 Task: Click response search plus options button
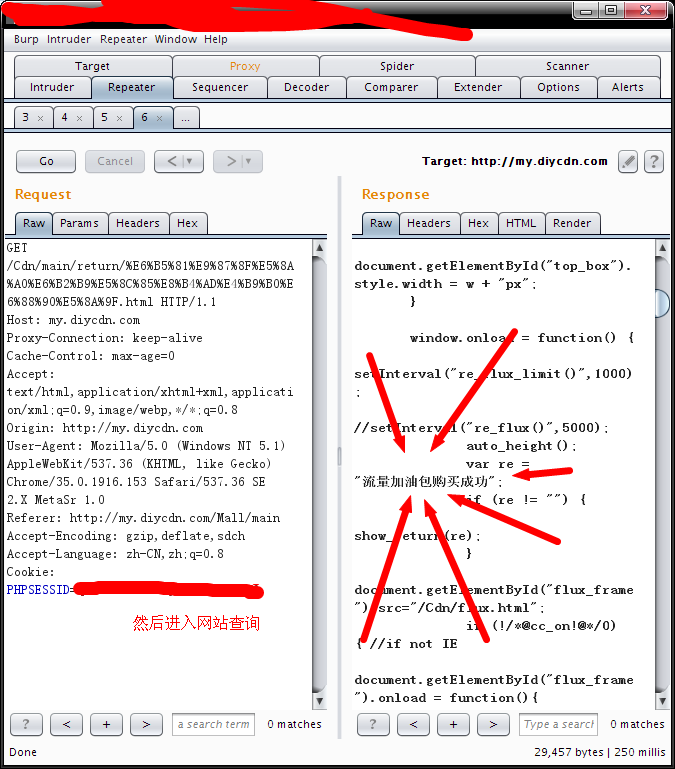tap(453, 724)
